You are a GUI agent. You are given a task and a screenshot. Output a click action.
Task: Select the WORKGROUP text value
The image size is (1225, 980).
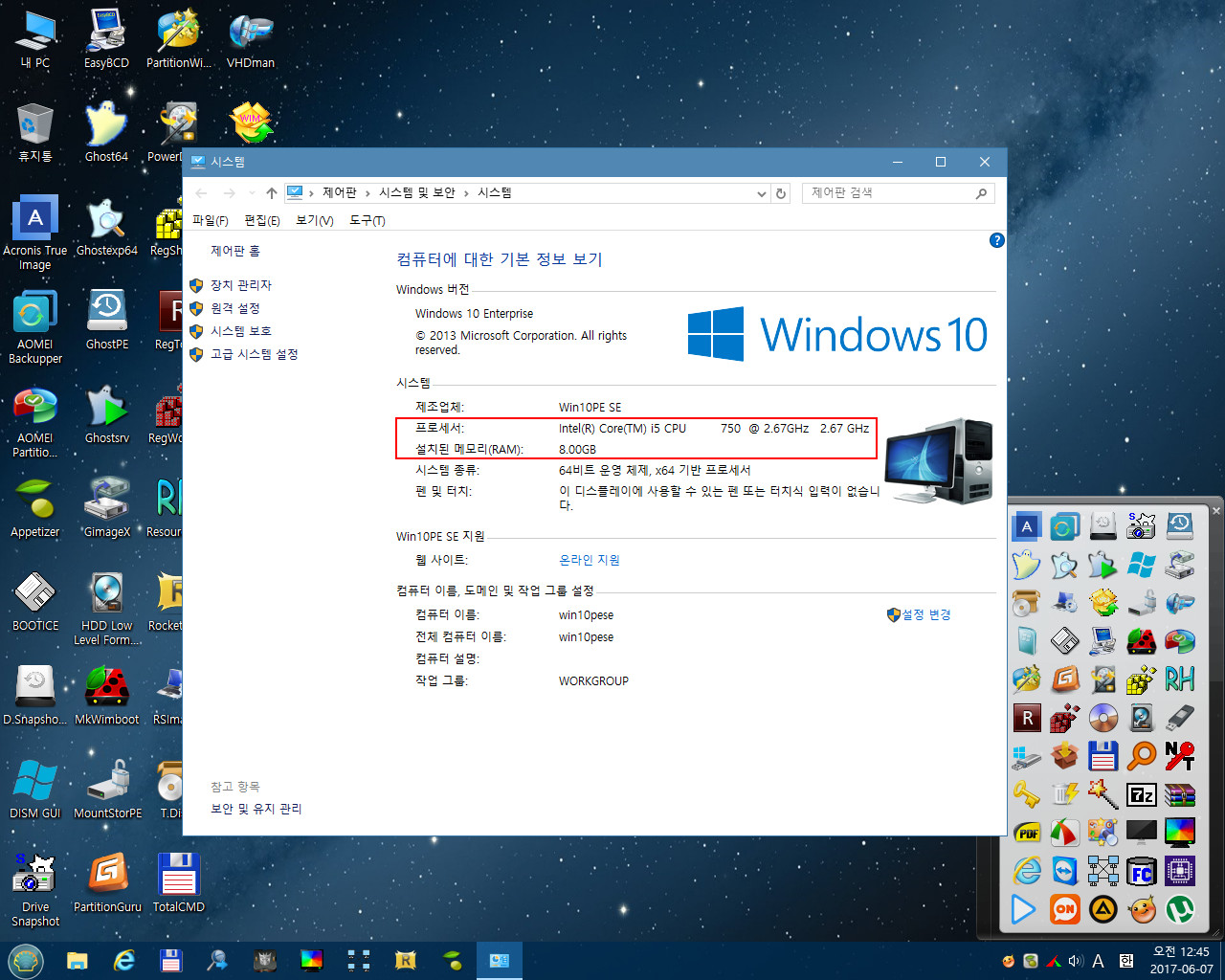[593, 681]
